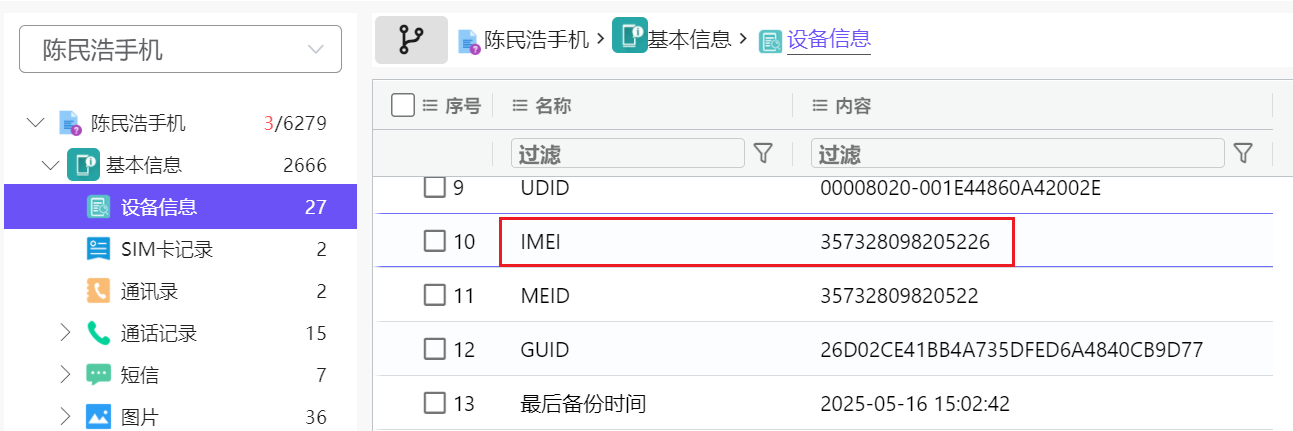Click the 通讯录 contacts icon
Viewport: 1293px width, 431px height.
98,291
